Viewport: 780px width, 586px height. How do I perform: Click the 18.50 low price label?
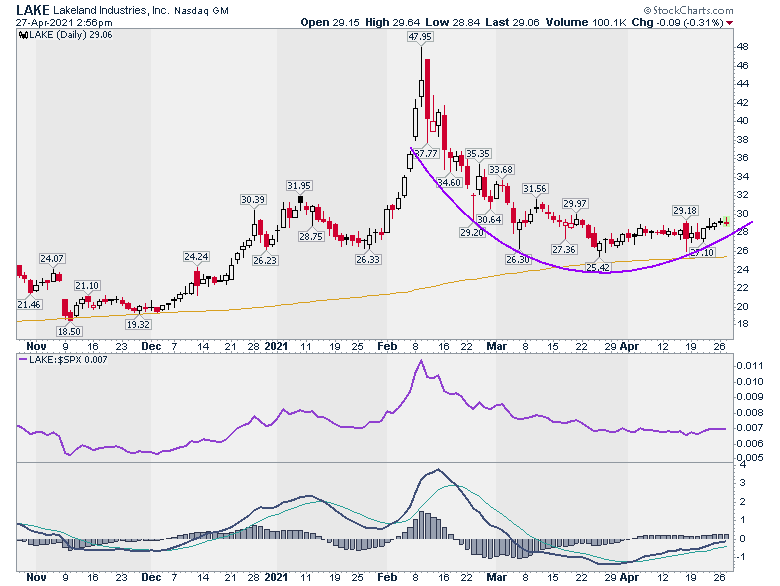tap(69, 331)
